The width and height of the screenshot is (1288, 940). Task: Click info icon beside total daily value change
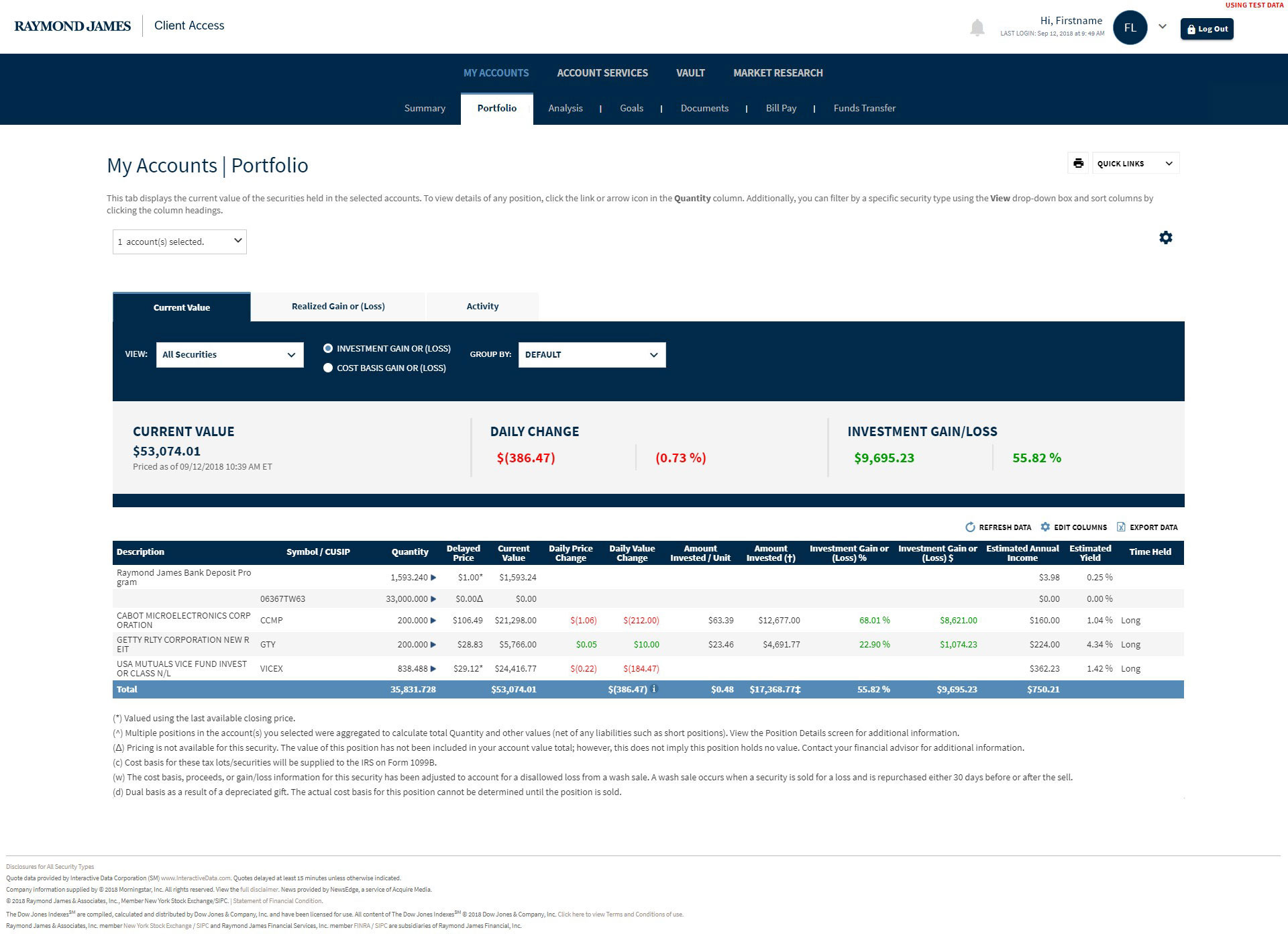point(655,689)
